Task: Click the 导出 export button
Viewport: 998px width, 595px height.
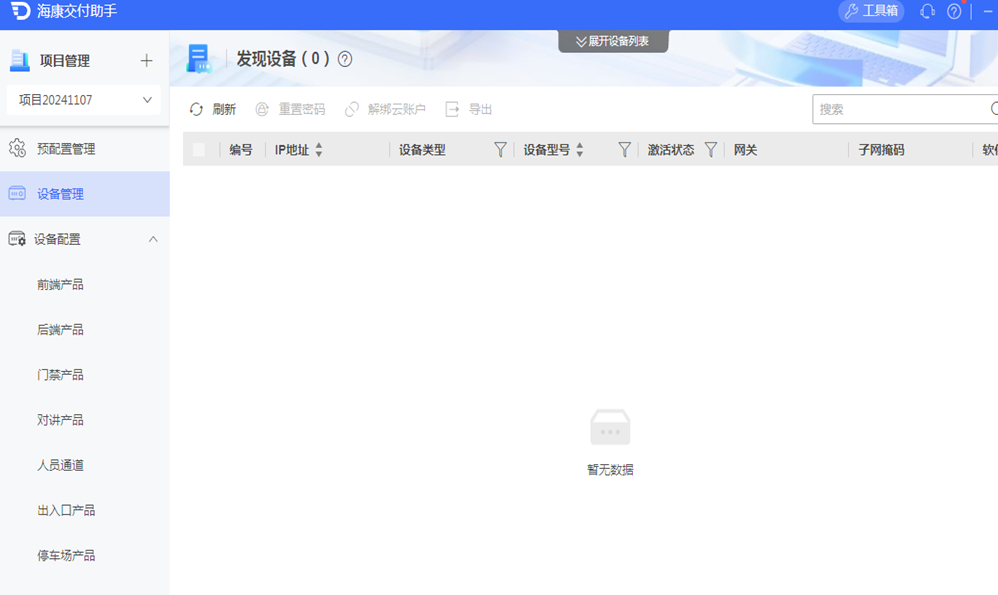Action: click(x=469, y=109)
